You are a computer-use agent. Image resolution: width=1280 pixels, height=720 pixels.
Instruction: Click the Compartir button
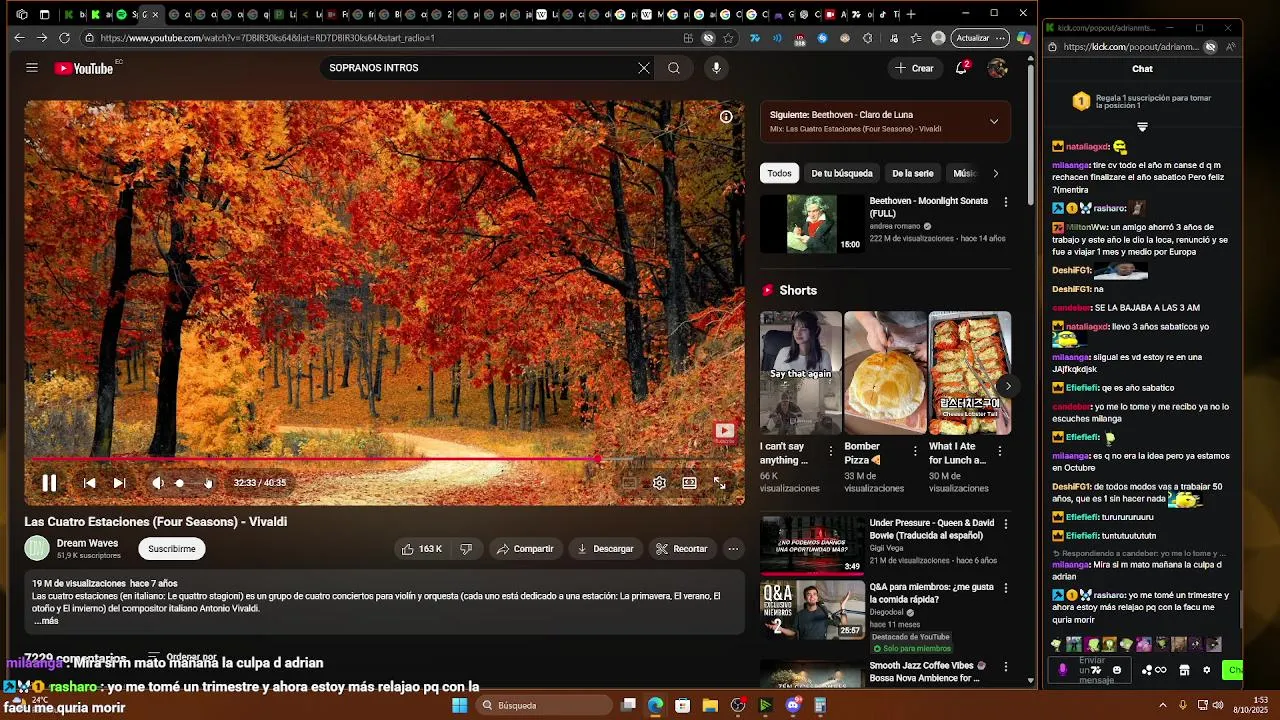525,549
